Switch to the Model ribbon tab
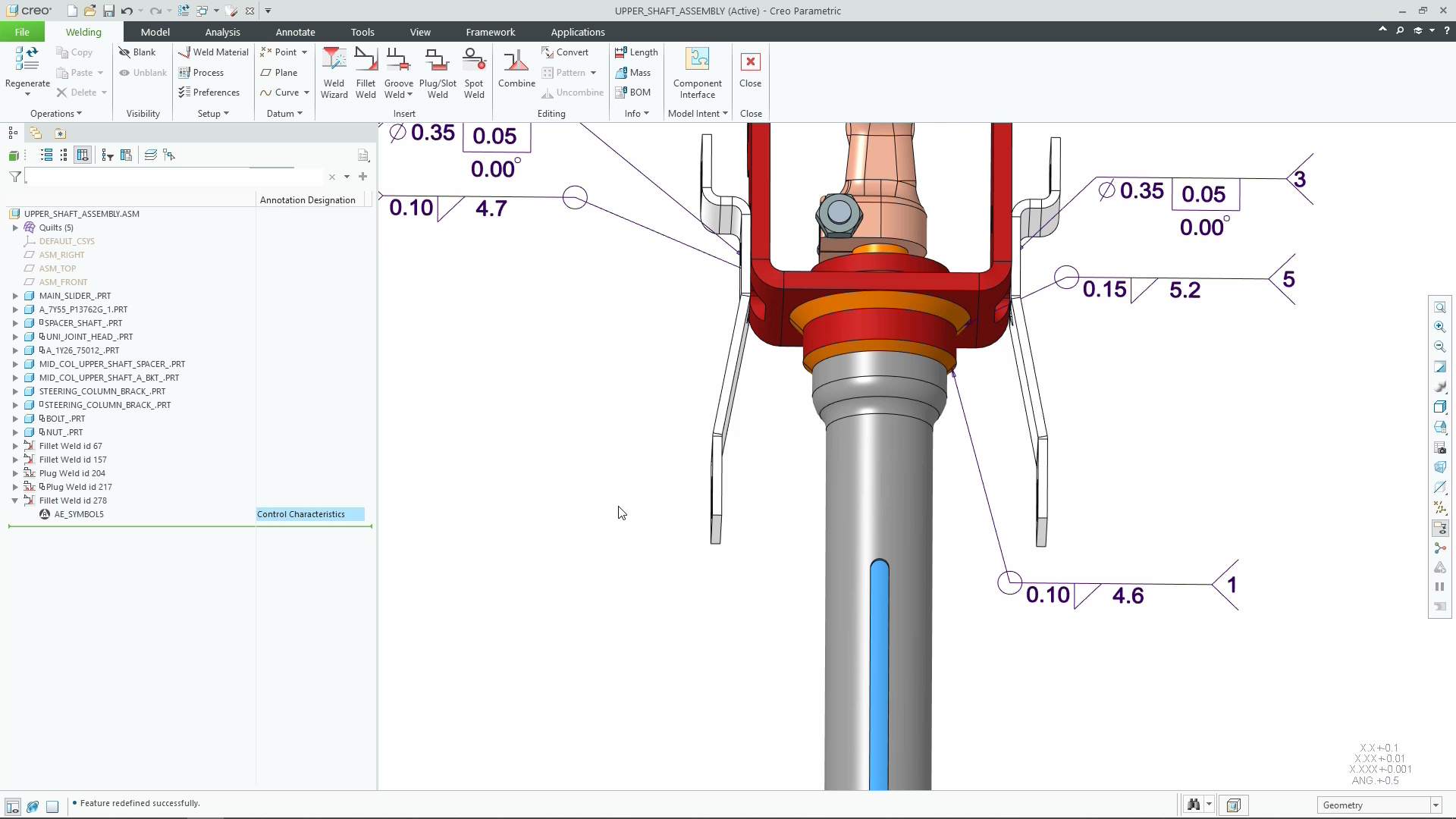The width and height of the screenshot is (1456, 819). (155, 32)
